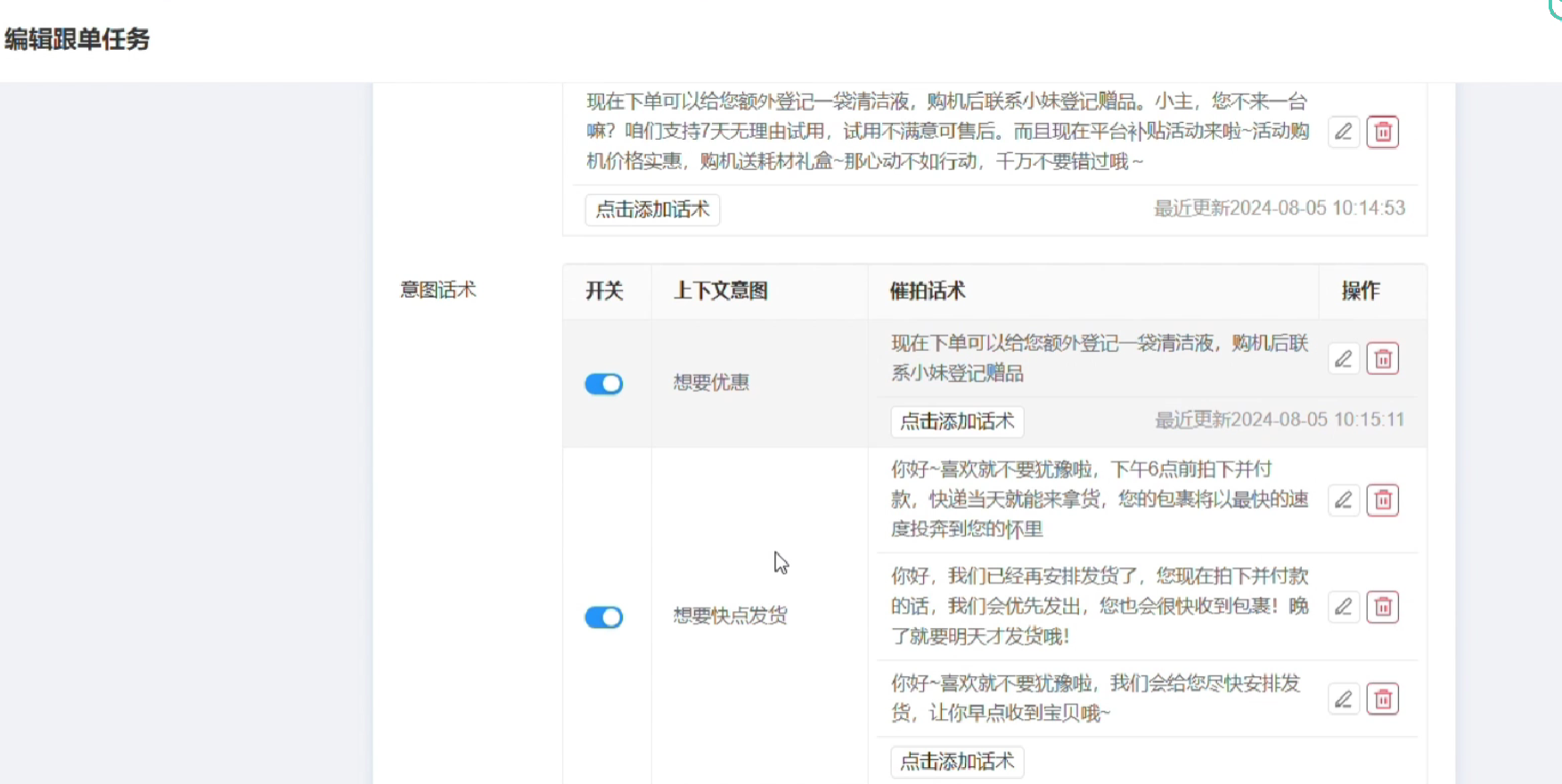
Task: Edit the long 小主 promotion script at top
Action: tap(1344, 132)
